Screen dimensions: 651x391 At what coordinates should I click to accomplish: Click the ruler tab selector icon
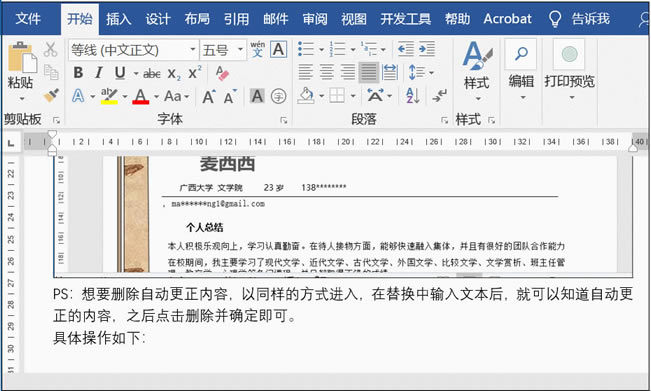coord(11,143)
